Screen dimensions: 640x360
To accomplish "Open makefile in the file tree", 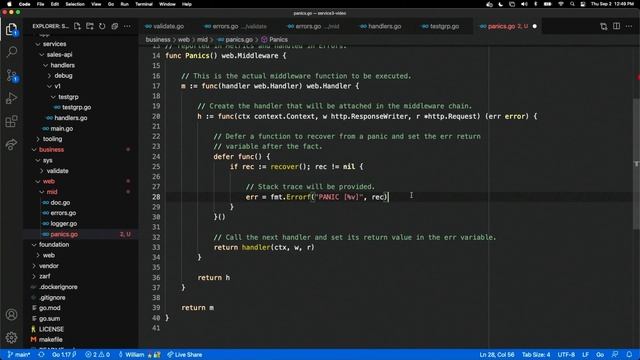I will pyautogui.click(x=51, y=340).
